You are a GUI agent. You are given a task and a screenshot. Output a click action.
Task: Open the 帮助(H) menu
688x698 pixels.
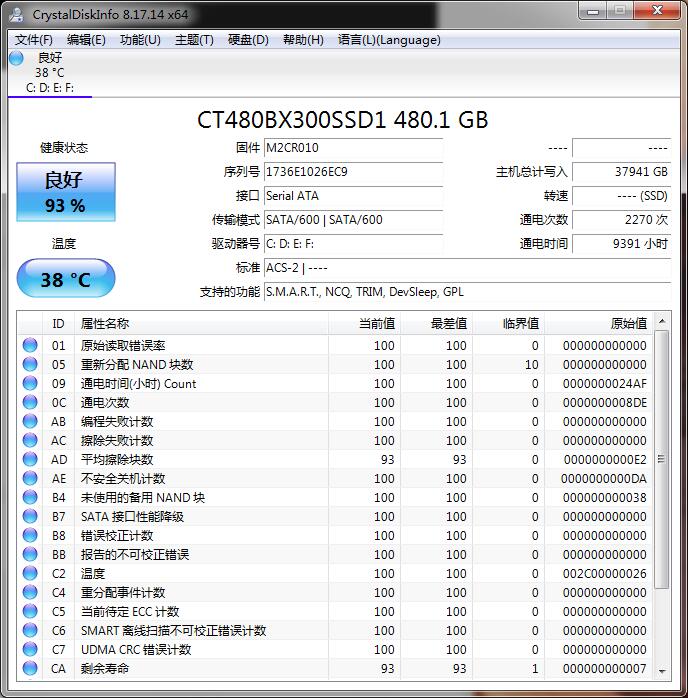click(x=304, y=40)
